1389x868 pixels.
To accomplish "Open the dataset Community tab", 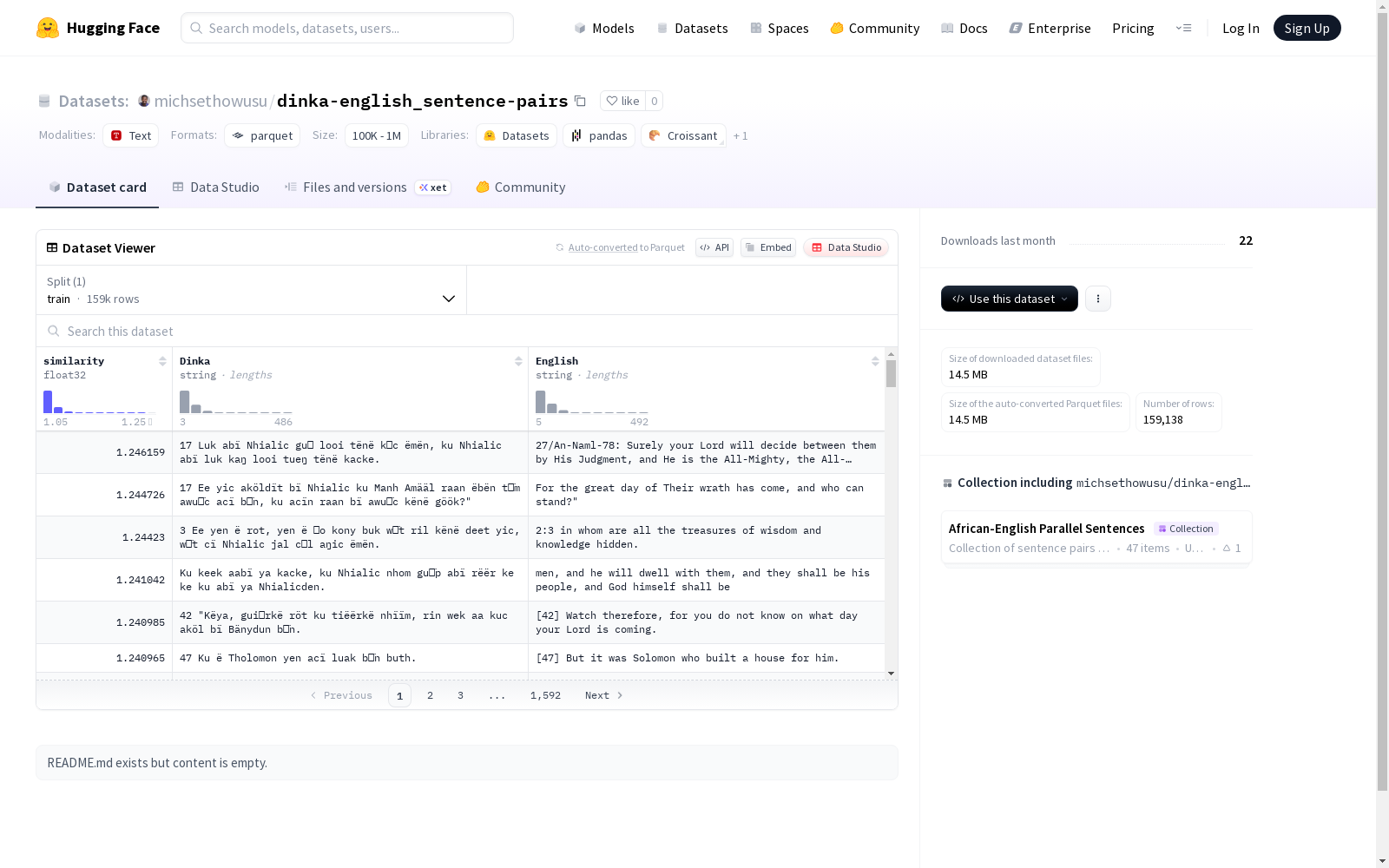I will tap(521, 187).
